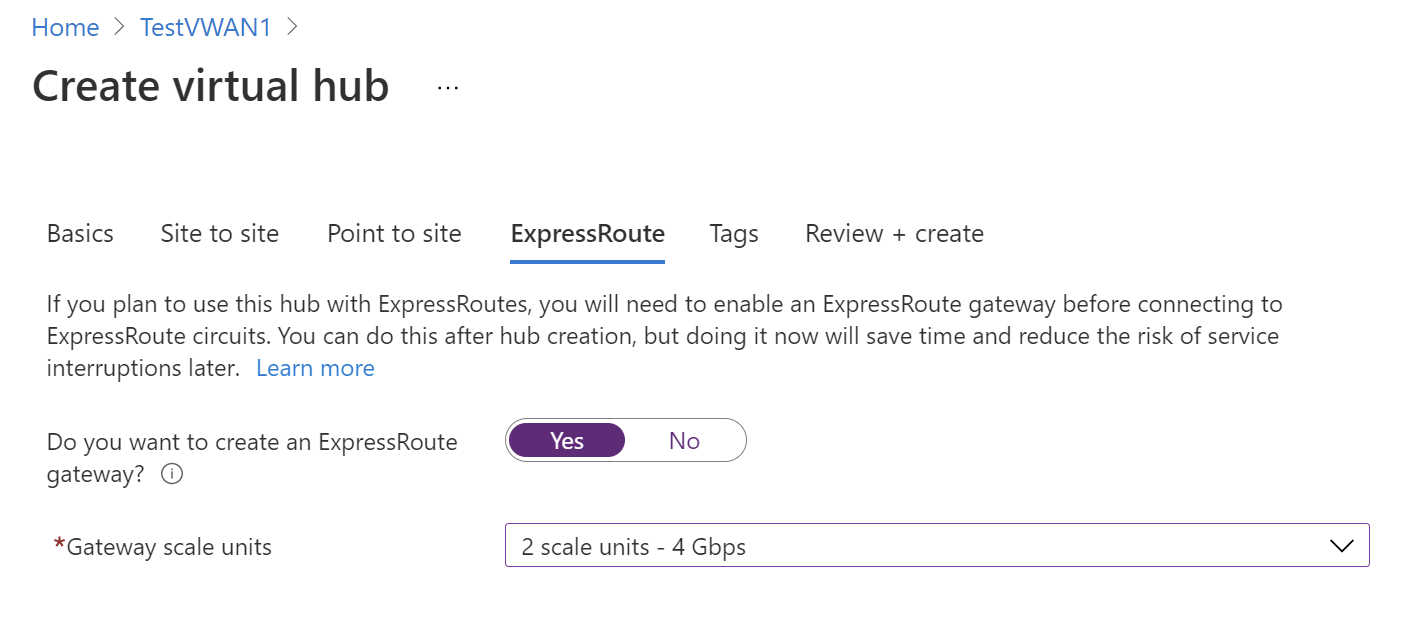View the ExpressRoute gateway info tooltip icon
Screen dimensions: 1413x617
click(x=171, y=475)
